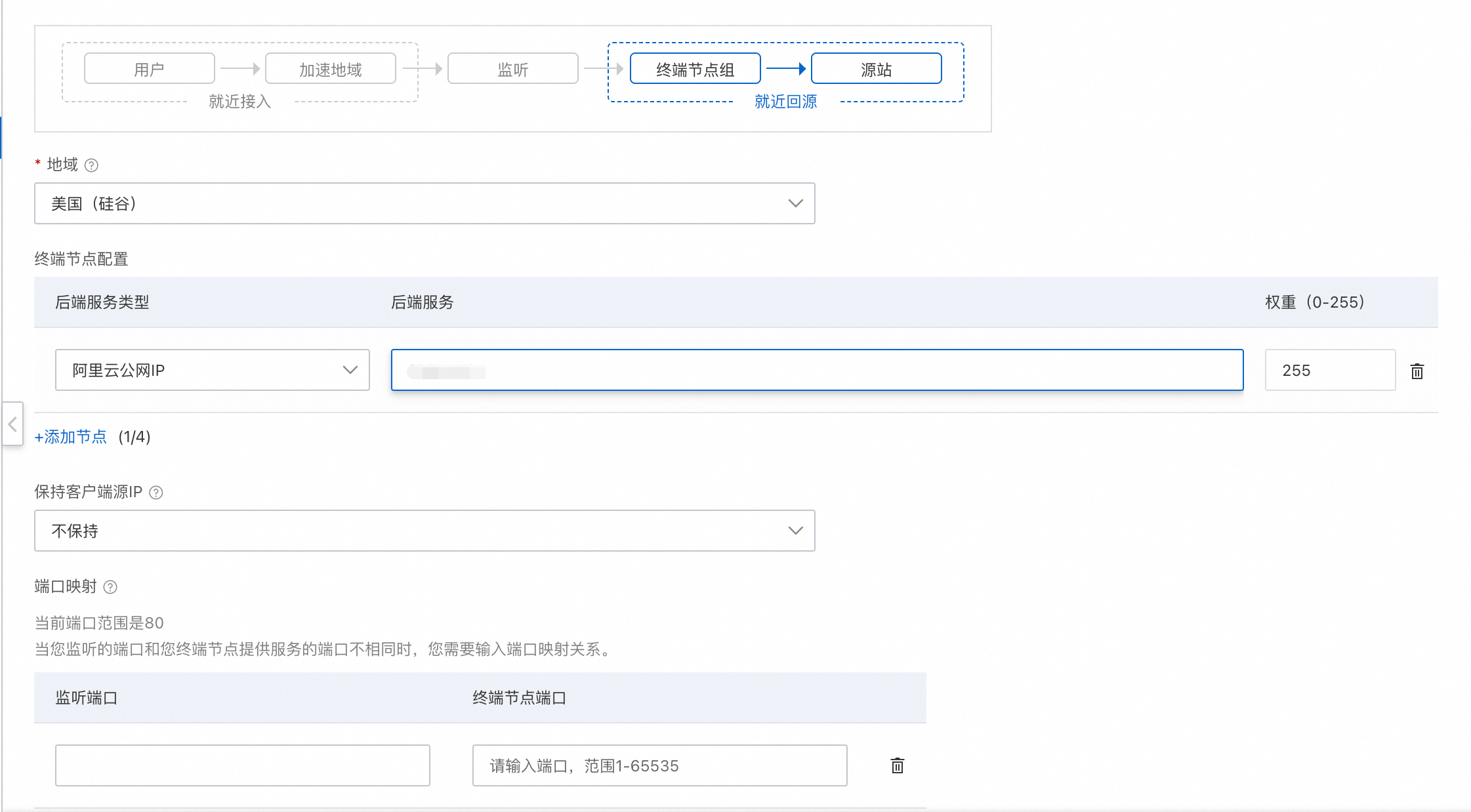Select the 终端节点组 diagram step

point(695,69)
